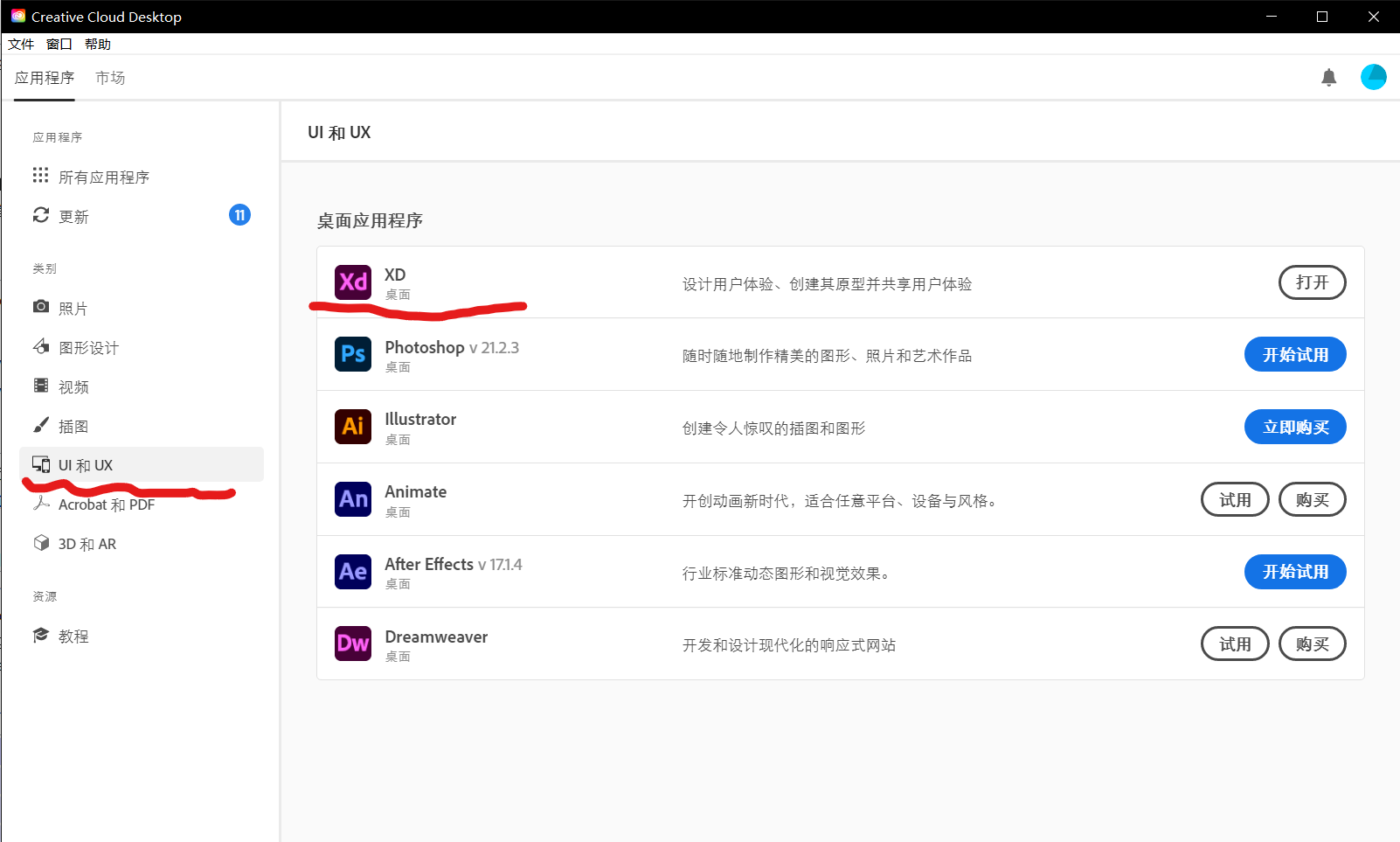Switch to the 应用程序 tab

click(45, 78)
